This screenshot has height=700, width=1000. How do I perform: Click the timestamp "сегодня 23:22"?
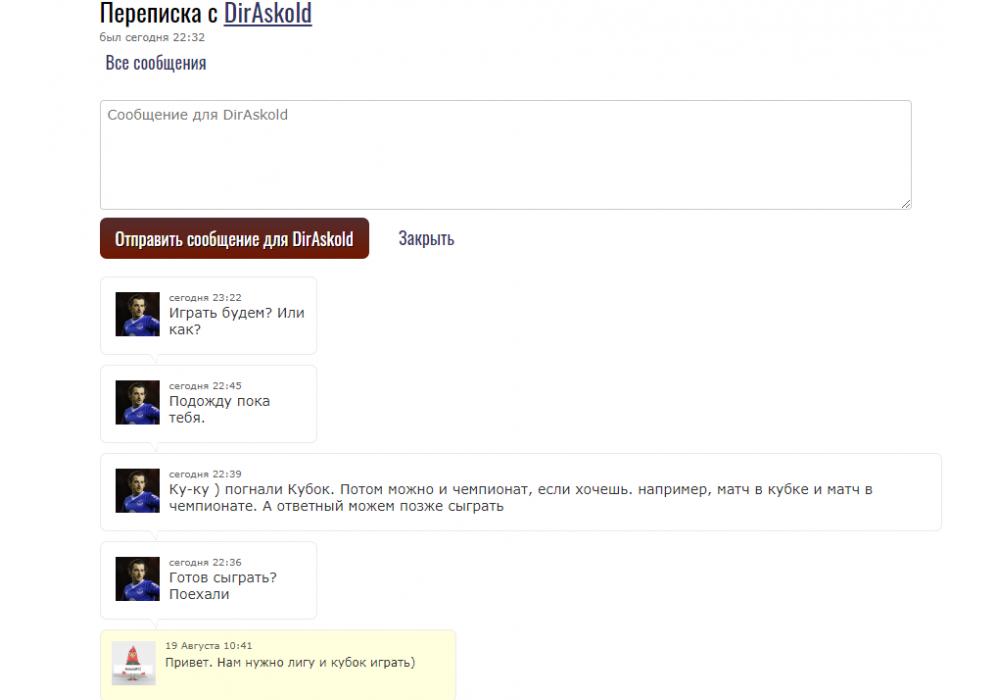205,298
